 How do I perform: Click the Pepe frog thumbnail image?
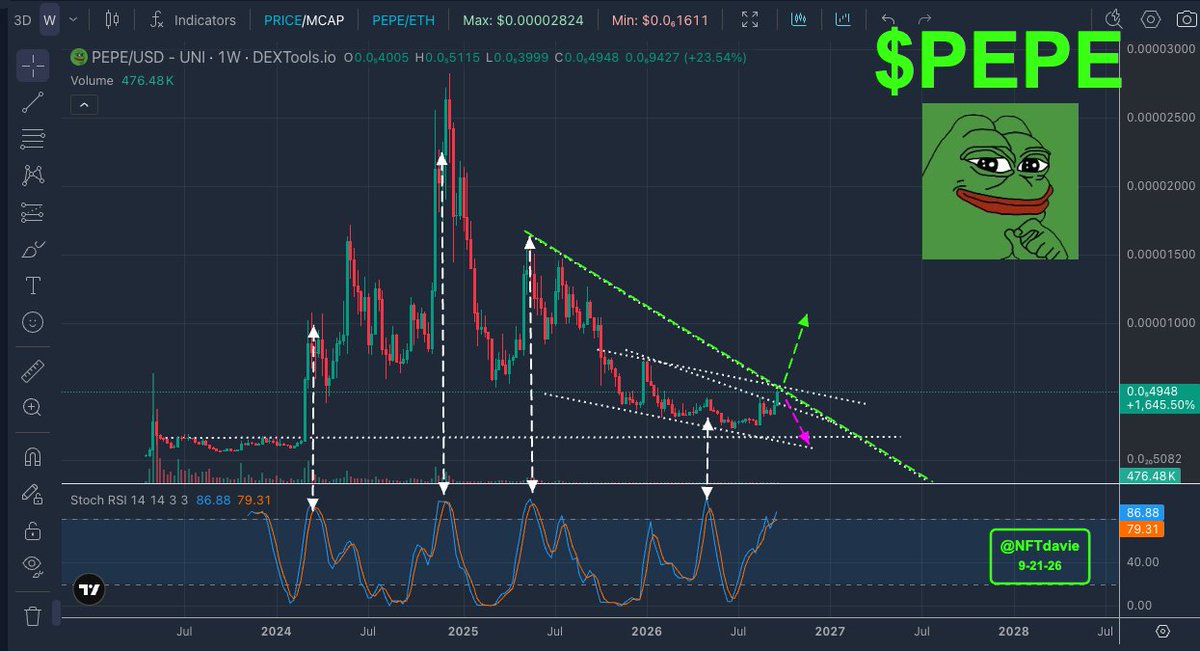(x=1000, y=181)
